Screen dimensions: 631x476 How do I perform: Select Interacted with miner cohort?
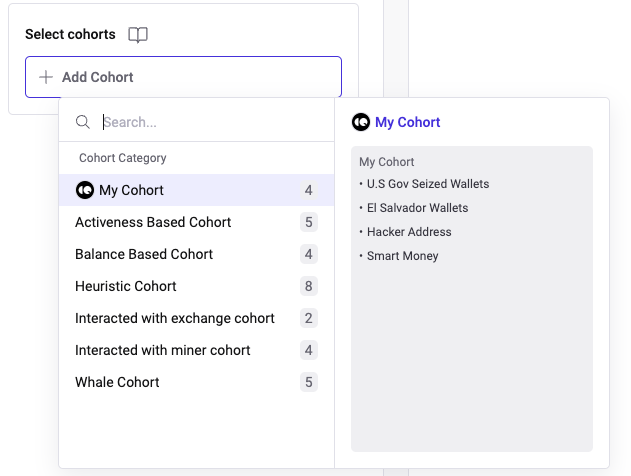(x=163, y=350)
